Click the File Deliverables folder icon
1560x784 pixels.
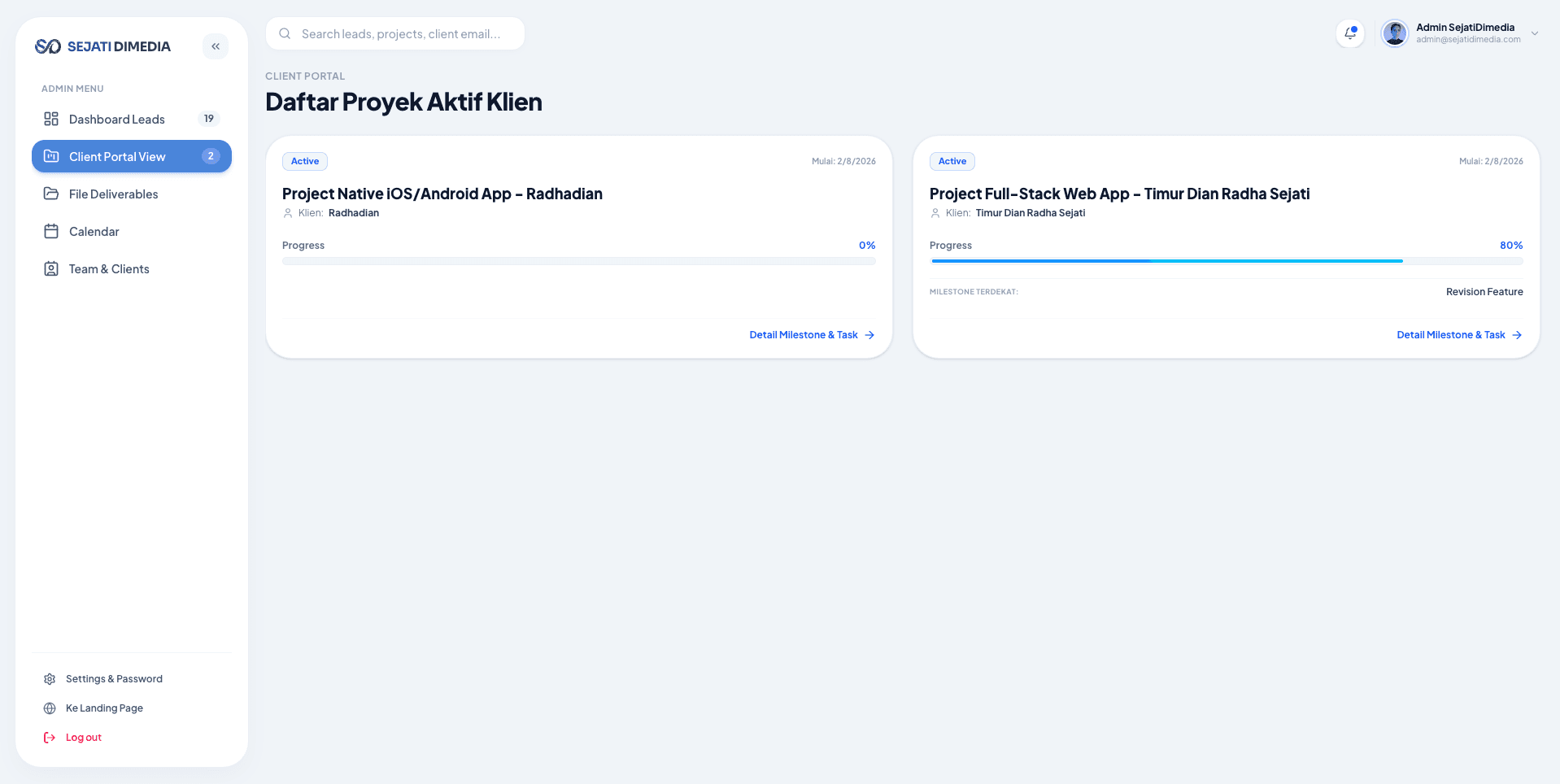[x=51, y=194]
